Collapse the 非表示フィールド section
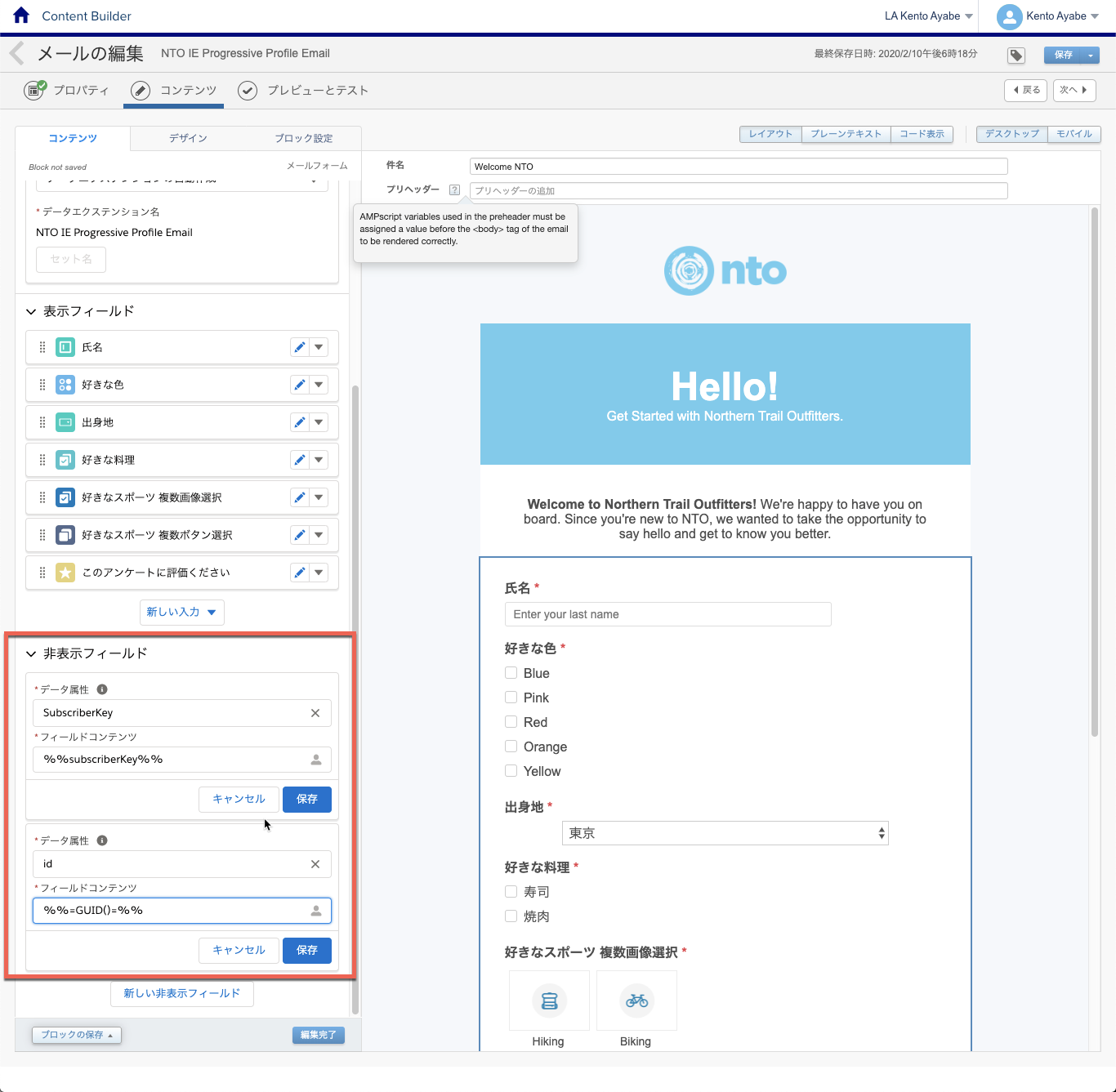Screen dimensions: 1116x1092 coord(31,653)
